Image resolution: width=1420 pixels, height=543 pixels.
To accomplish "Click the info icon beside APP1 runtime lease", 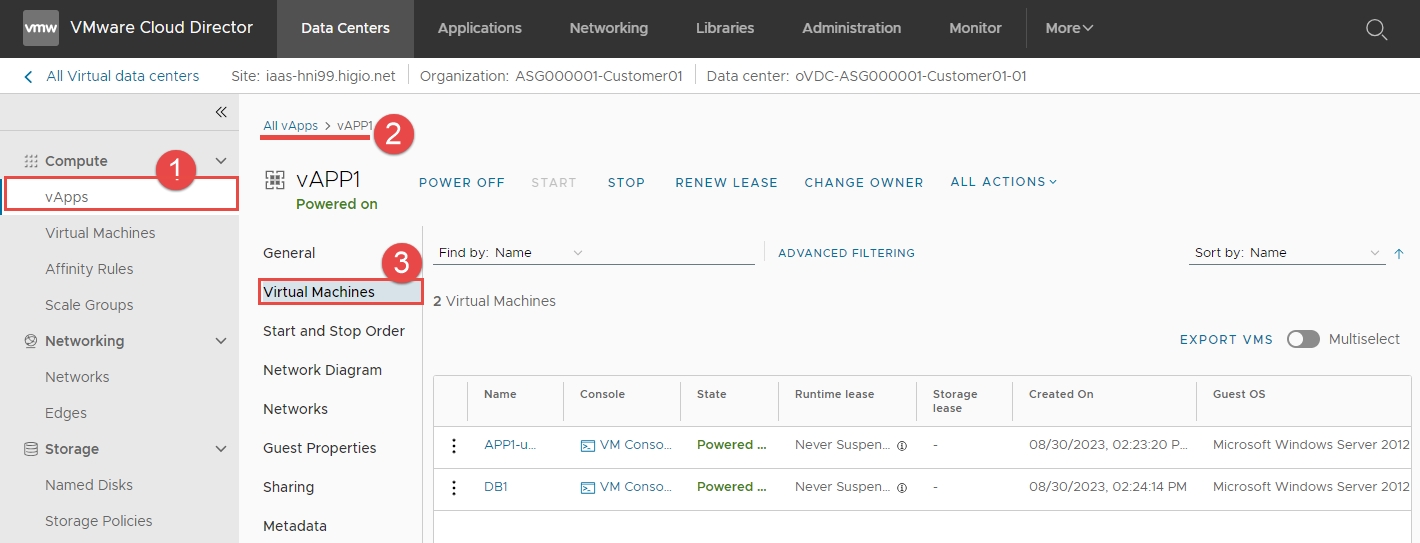I will click(902, 446).
